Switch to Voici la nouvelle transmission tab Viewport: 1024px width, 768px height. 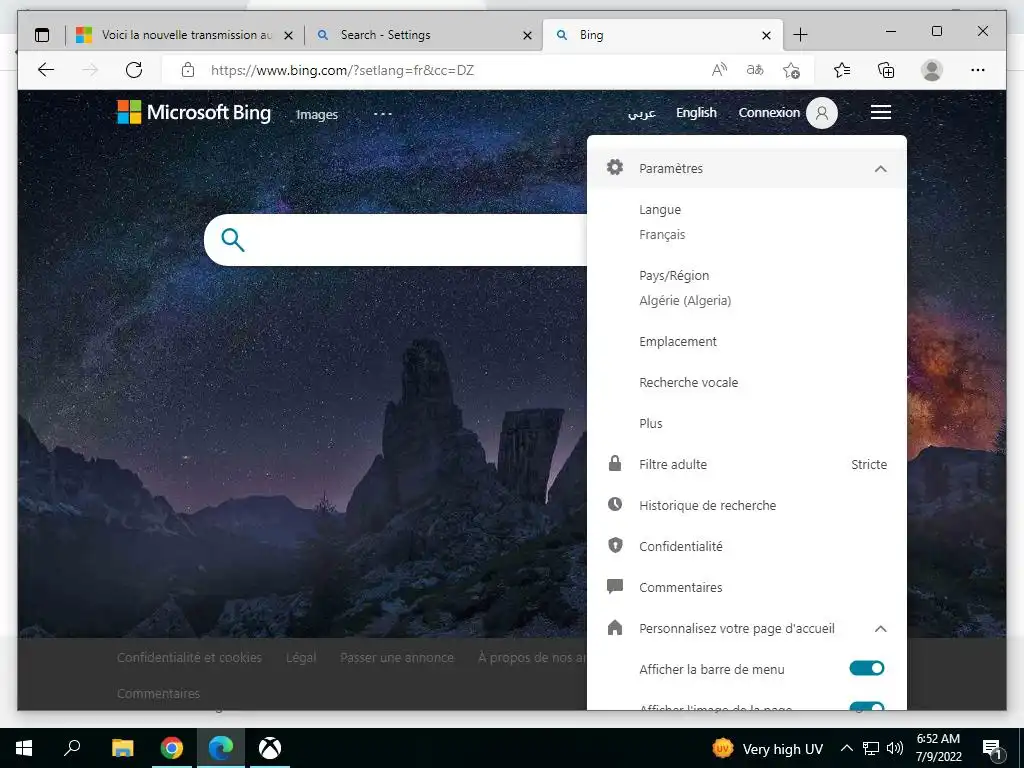tap(185, 35)
